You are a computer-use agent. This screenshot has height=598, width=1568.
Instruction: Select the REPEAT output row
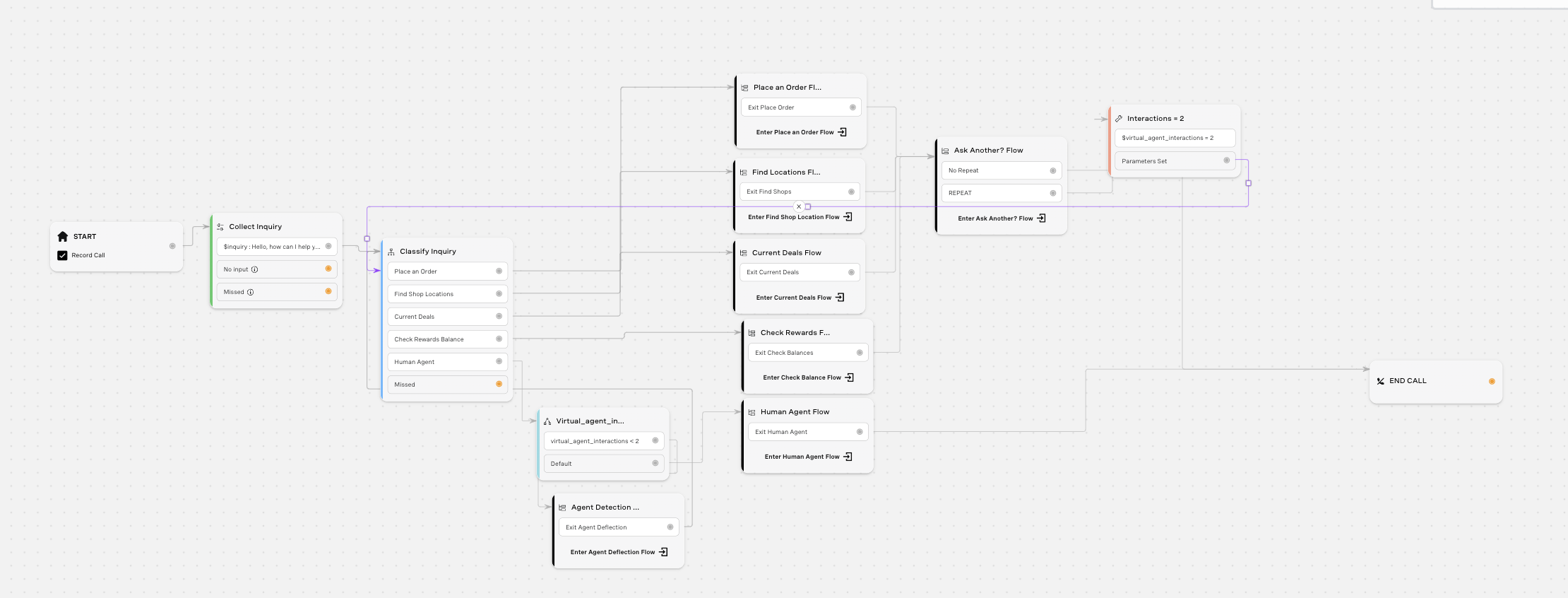coord(1001,193)
